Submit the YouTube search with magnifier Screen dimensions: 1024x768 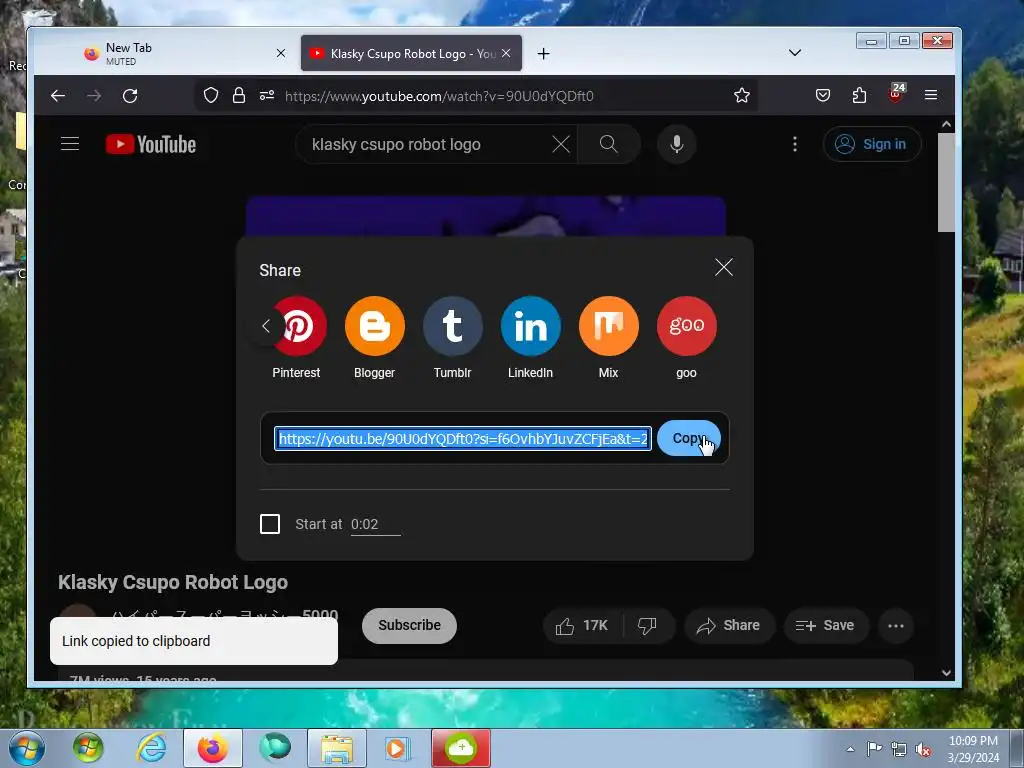pos(609,144)
